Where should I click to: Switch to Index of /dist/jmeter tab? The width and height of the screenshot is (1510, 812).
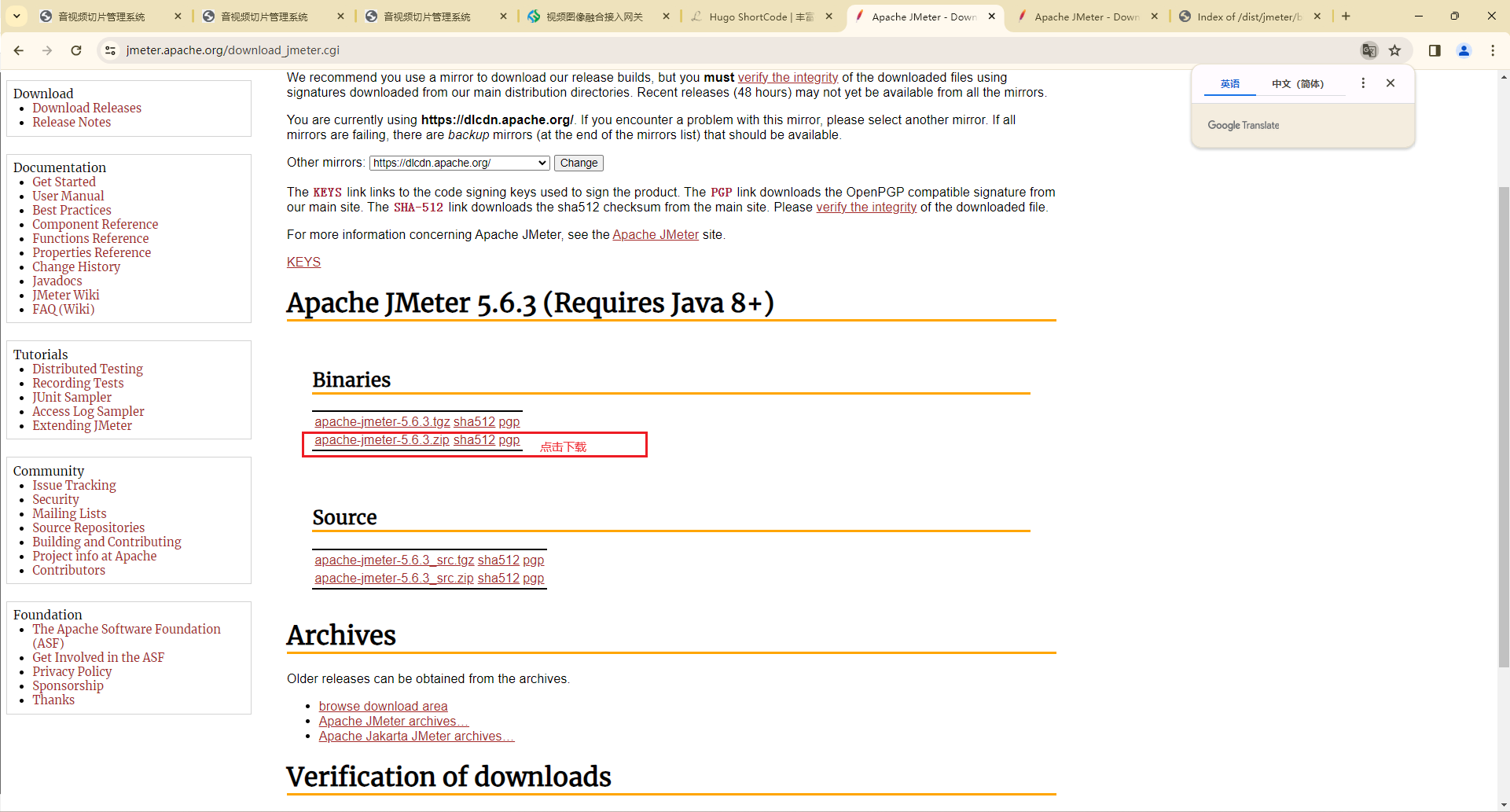1250,17
